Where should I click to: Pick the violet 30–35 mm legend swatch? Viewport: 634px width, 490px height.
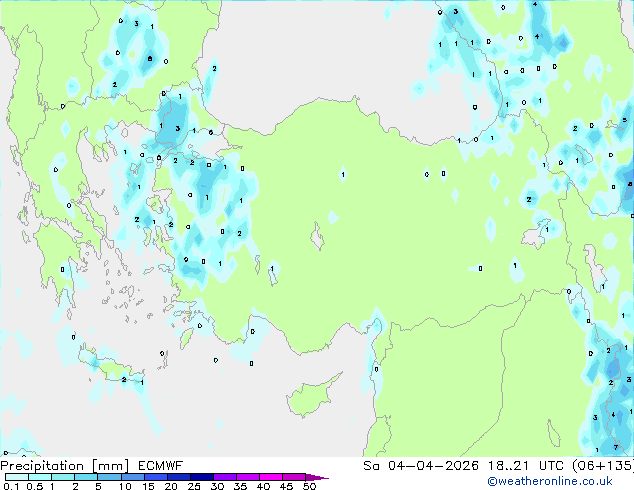coord(224,477)
